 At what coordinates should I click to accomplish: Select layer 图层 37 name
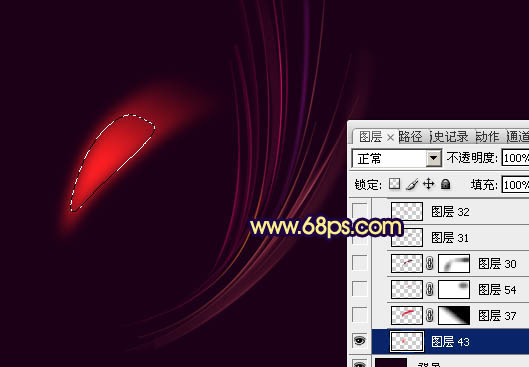[497, 316]
